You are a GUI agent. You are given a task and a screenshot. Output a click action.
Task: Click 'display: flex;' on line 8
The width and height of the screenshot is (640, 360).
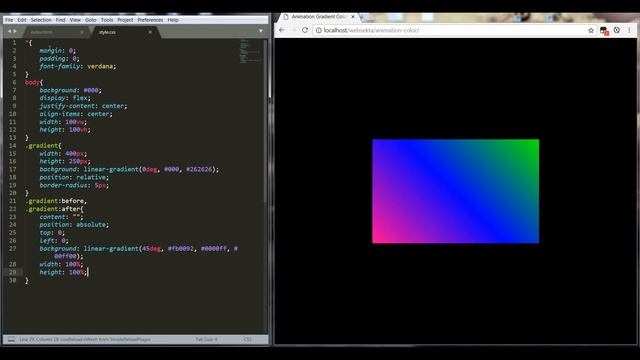(65, 98)
